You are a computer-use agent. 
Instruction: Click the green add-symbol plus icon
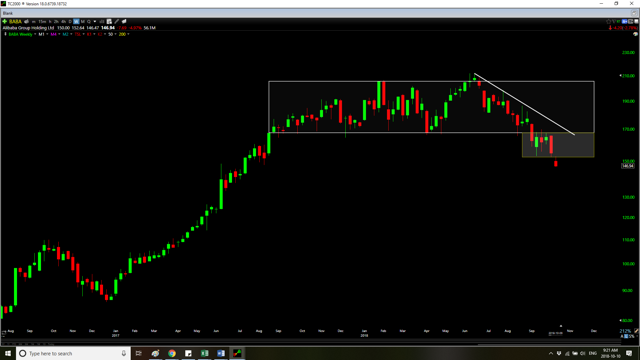coord(4,21)
